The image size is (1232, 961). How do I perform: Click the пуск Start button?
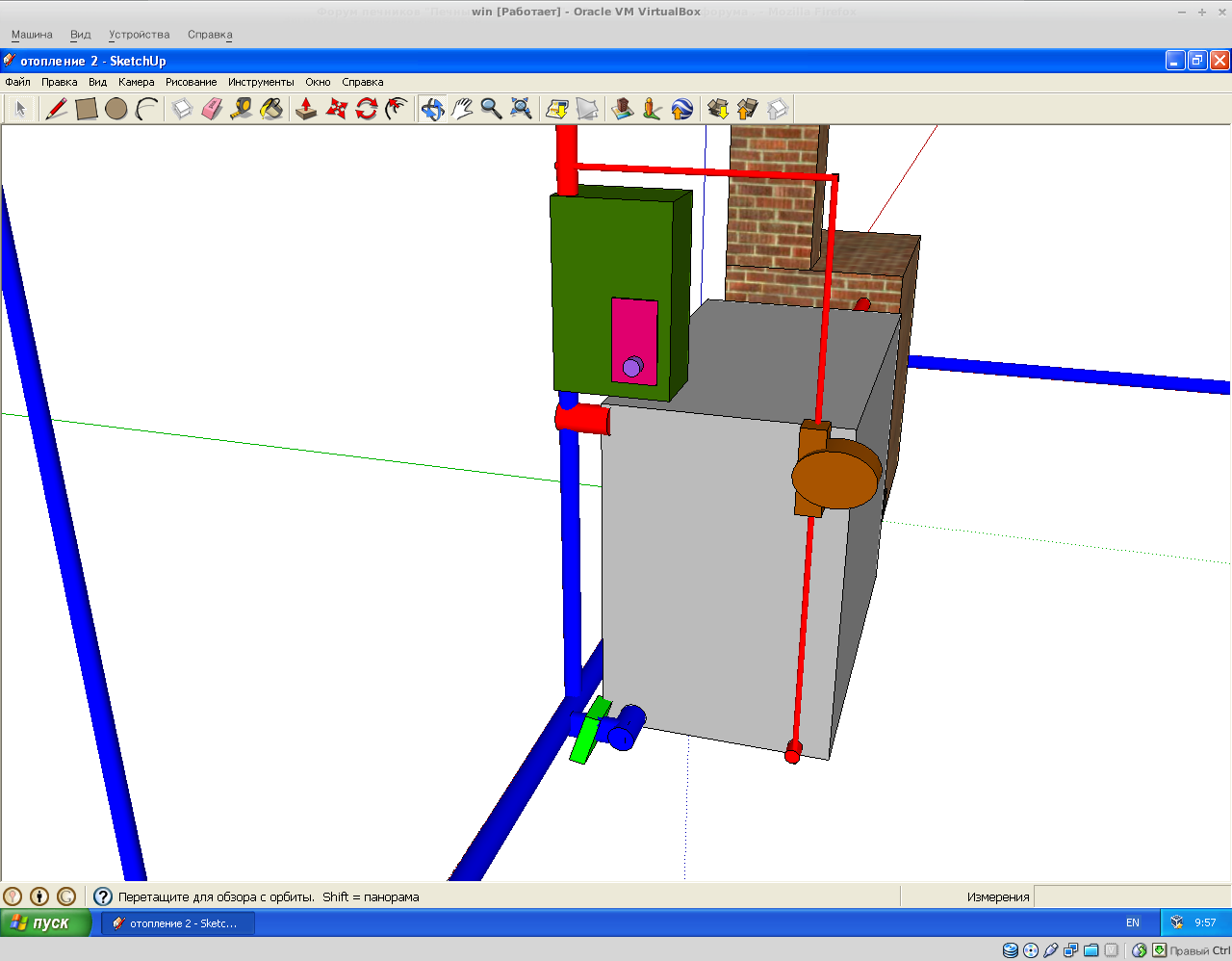point(45,922)
